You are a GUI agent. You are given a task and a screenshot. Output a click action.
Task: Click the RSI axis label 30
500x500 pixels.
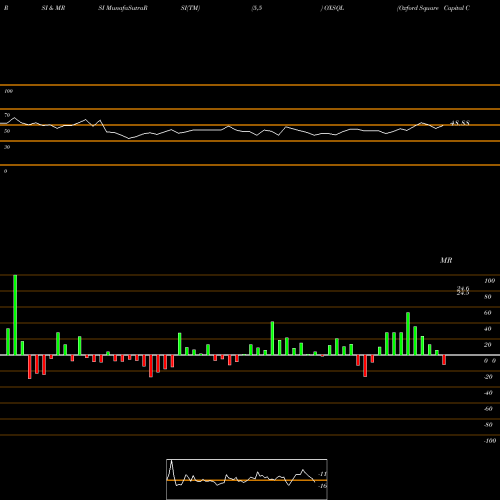(7, 147)
